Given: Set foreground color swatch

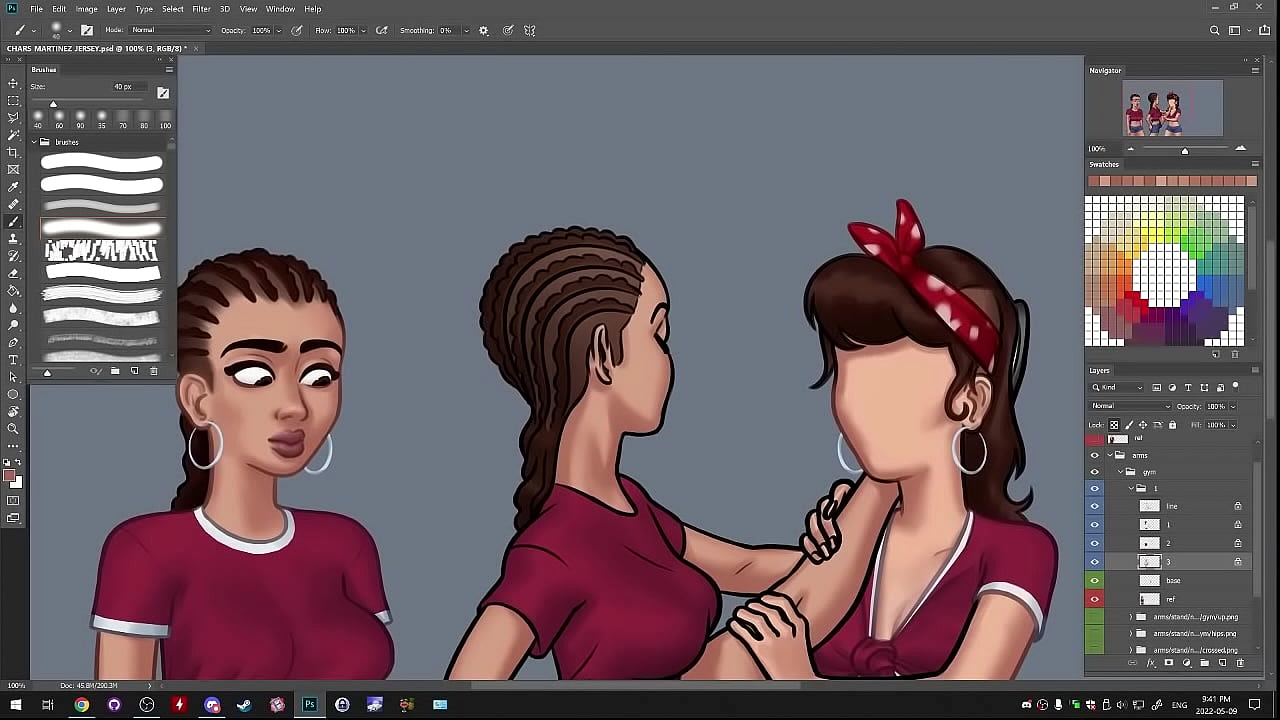Looking at the screenshot, I should pyautogui.click(x=9, y=476).
